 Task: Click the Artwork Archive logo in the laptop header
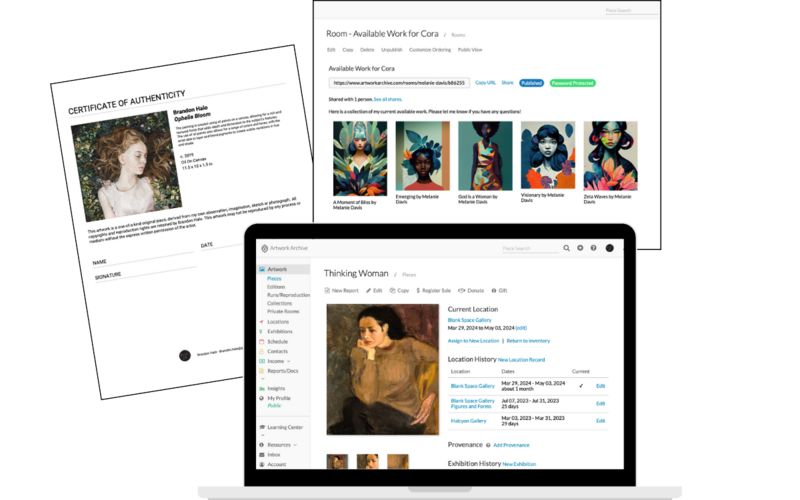[x=285, y=248]
